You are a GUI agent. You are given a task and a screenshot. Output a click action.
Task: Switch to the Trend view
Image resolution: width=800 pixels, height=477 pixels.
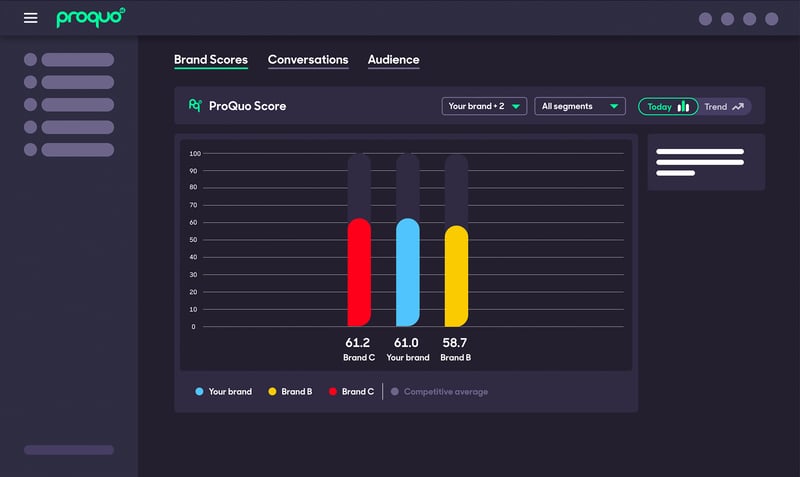pos(724,107)
